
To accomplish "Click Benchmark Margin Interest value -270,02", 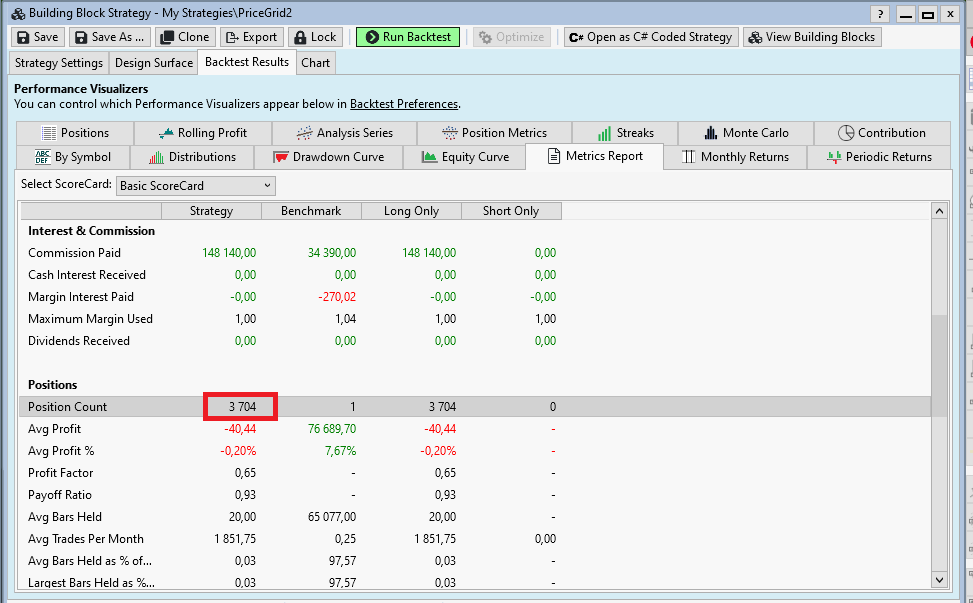I will click(x=338, y=297).
